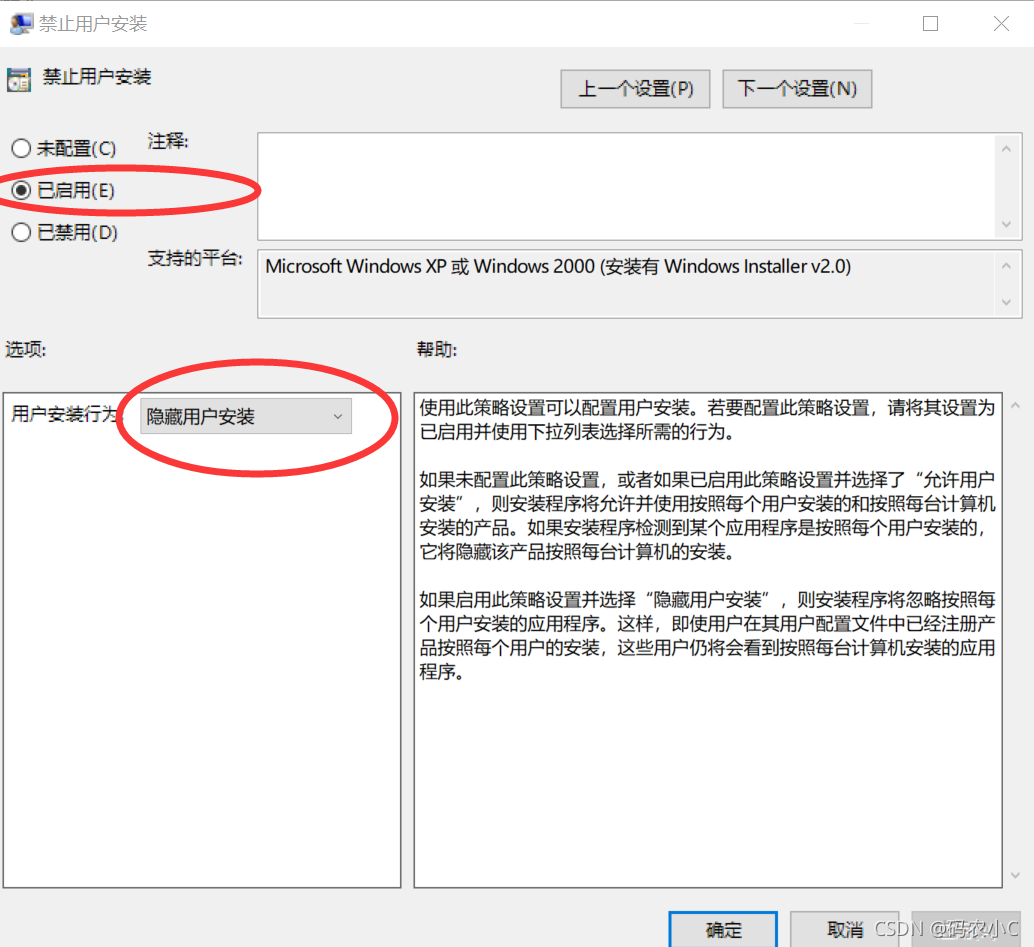Confirm with the 确定 button
Screen dimensions: 1034x947
point(723,929)
